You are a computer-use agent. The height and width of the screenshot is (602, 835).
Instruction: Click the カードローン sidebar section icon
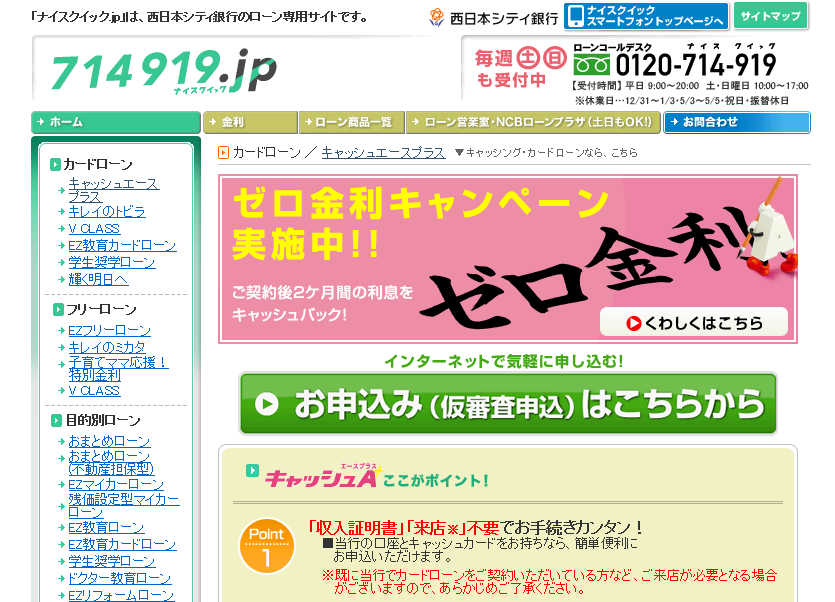pyautogui.click(x=55, y=165)
